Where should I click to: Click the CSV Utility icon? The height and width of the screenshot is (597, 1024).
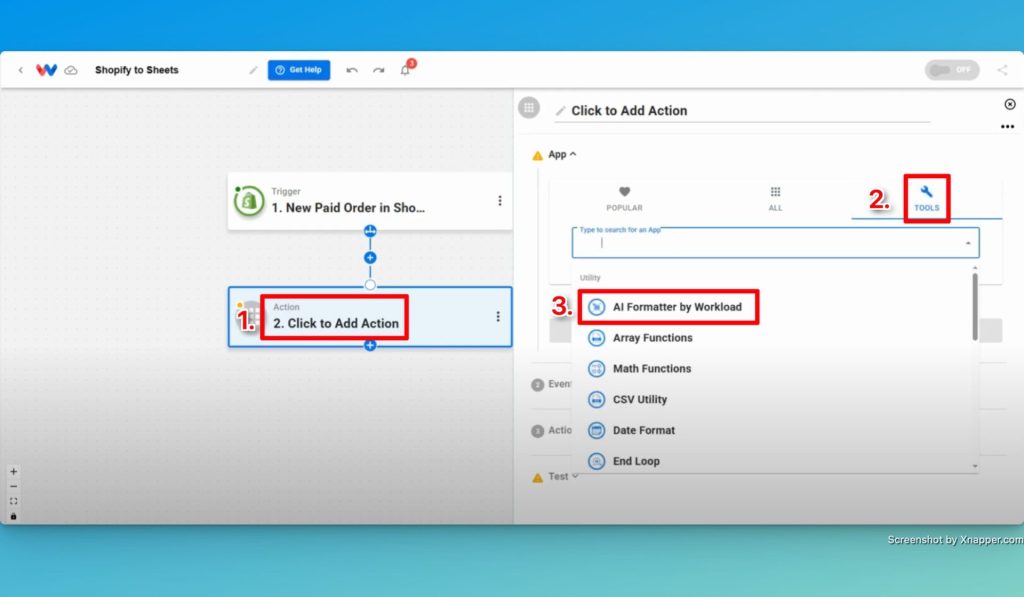(x=596, y=399)
